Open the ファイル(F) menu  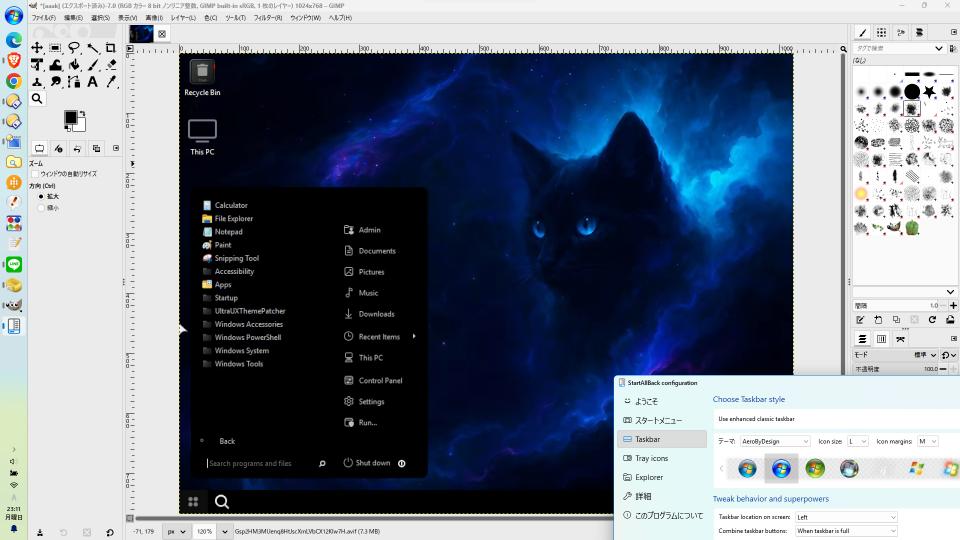pyautogui.click(x=43, y=18)
